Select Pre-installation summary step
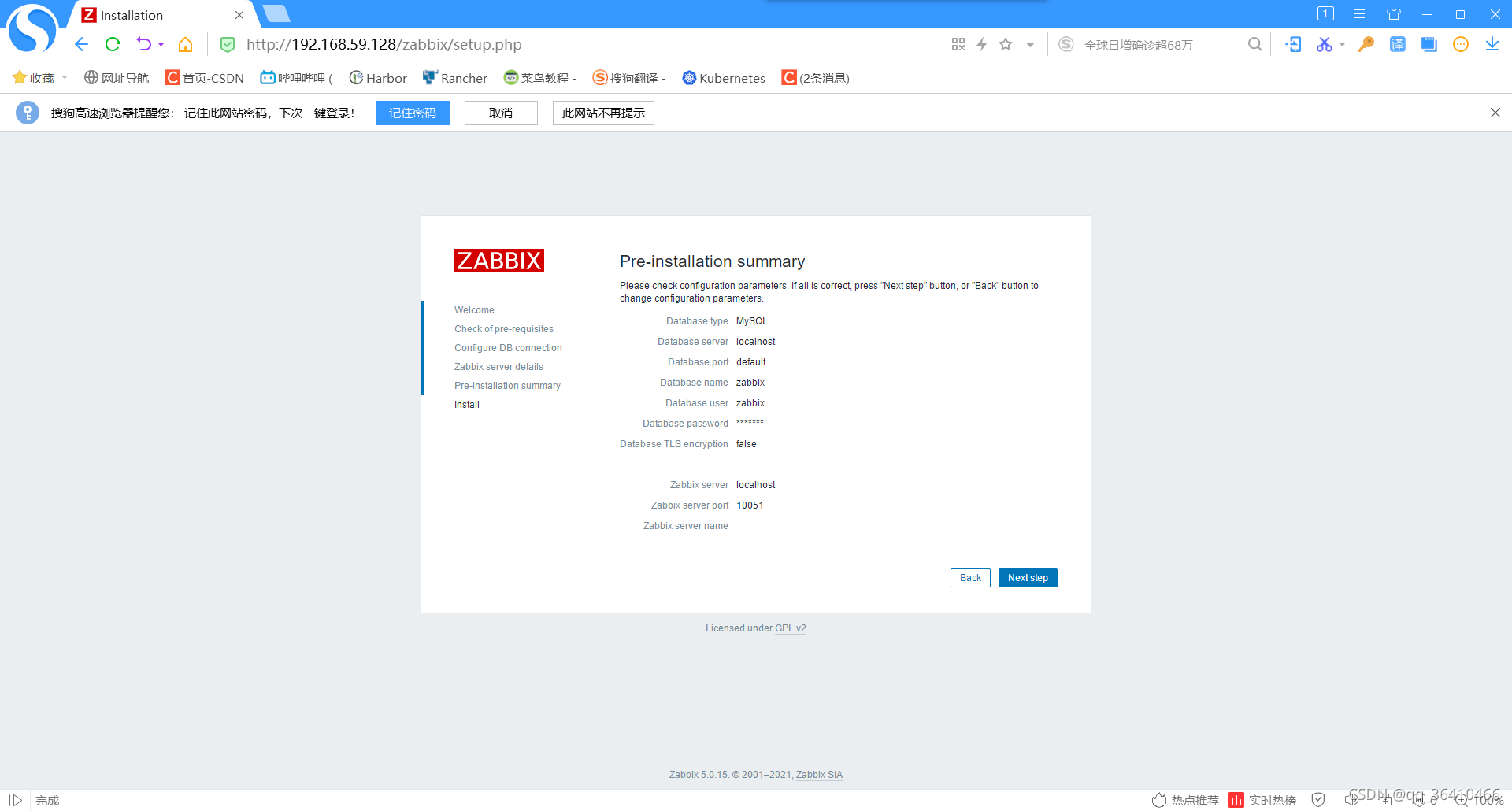This screenshot has height=811, width=1512. 507,386
